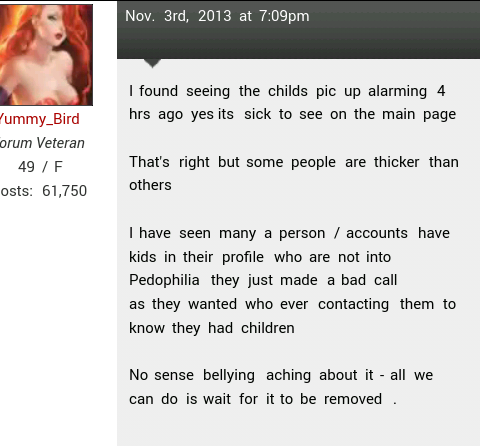This screenshot has height=446, width=480.
Task: Click the speech bubble pointer arrow
Action: [x=152, y=63]
